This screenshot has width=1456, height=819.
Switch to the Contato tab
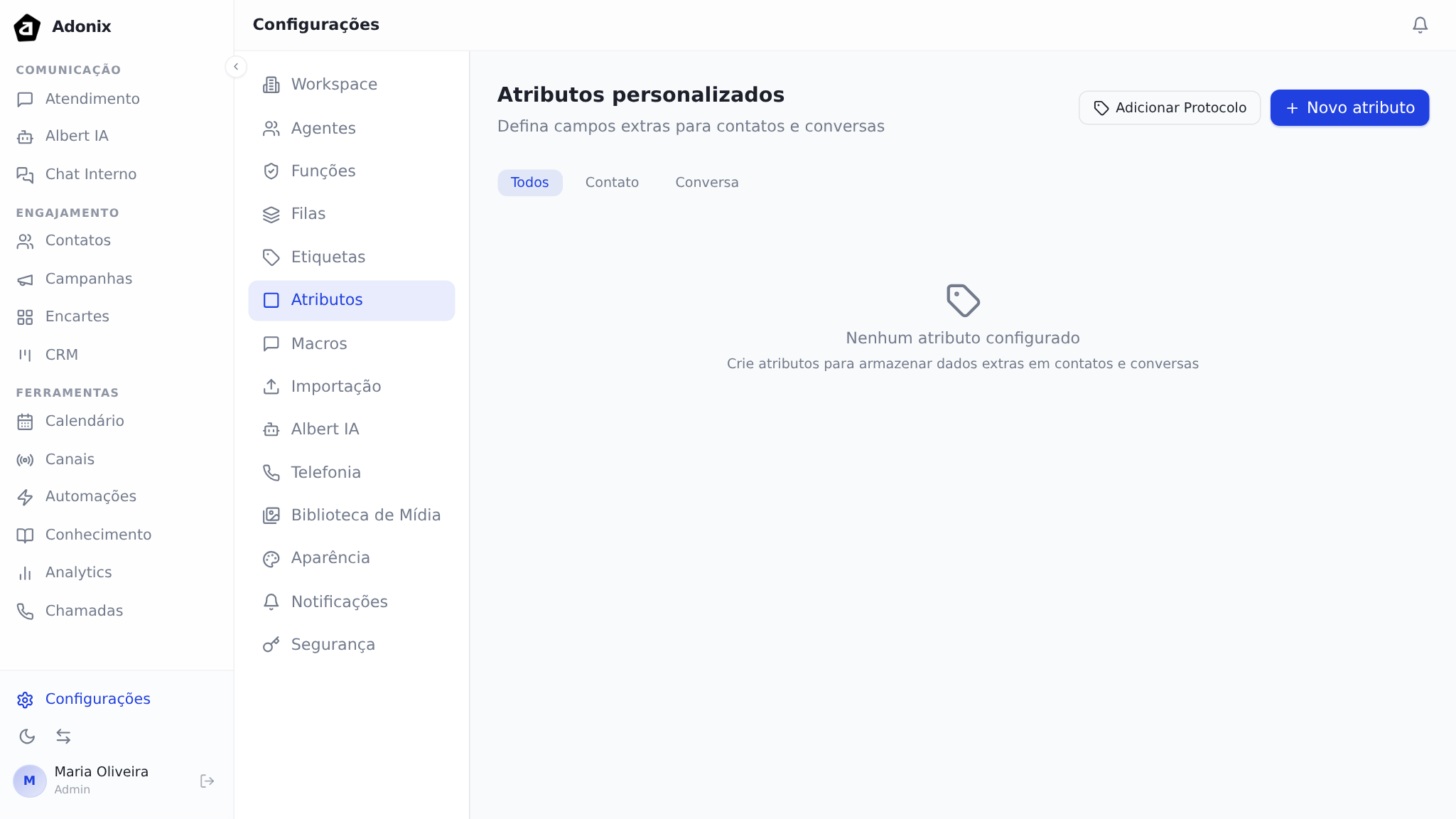click(612, 182)
